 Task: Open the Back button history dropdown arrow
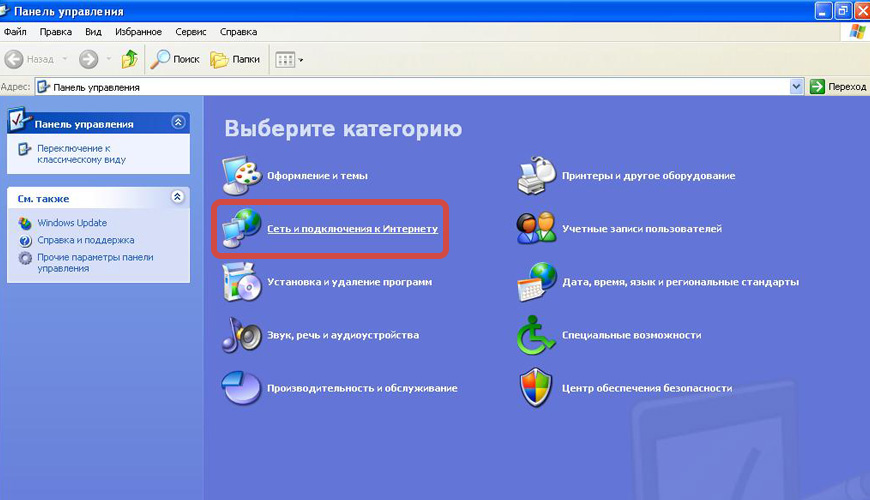(x=64, y=59)
